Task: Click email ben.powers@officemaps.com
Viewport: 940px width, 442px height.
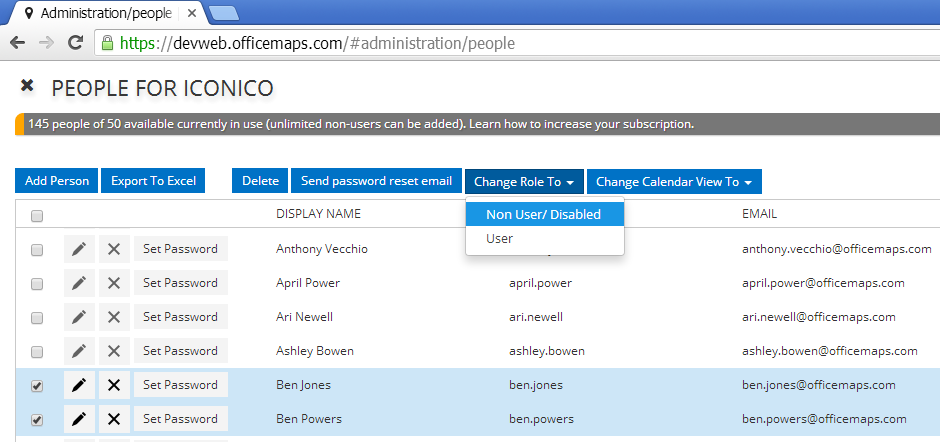Action: click(x=824, y=419)
